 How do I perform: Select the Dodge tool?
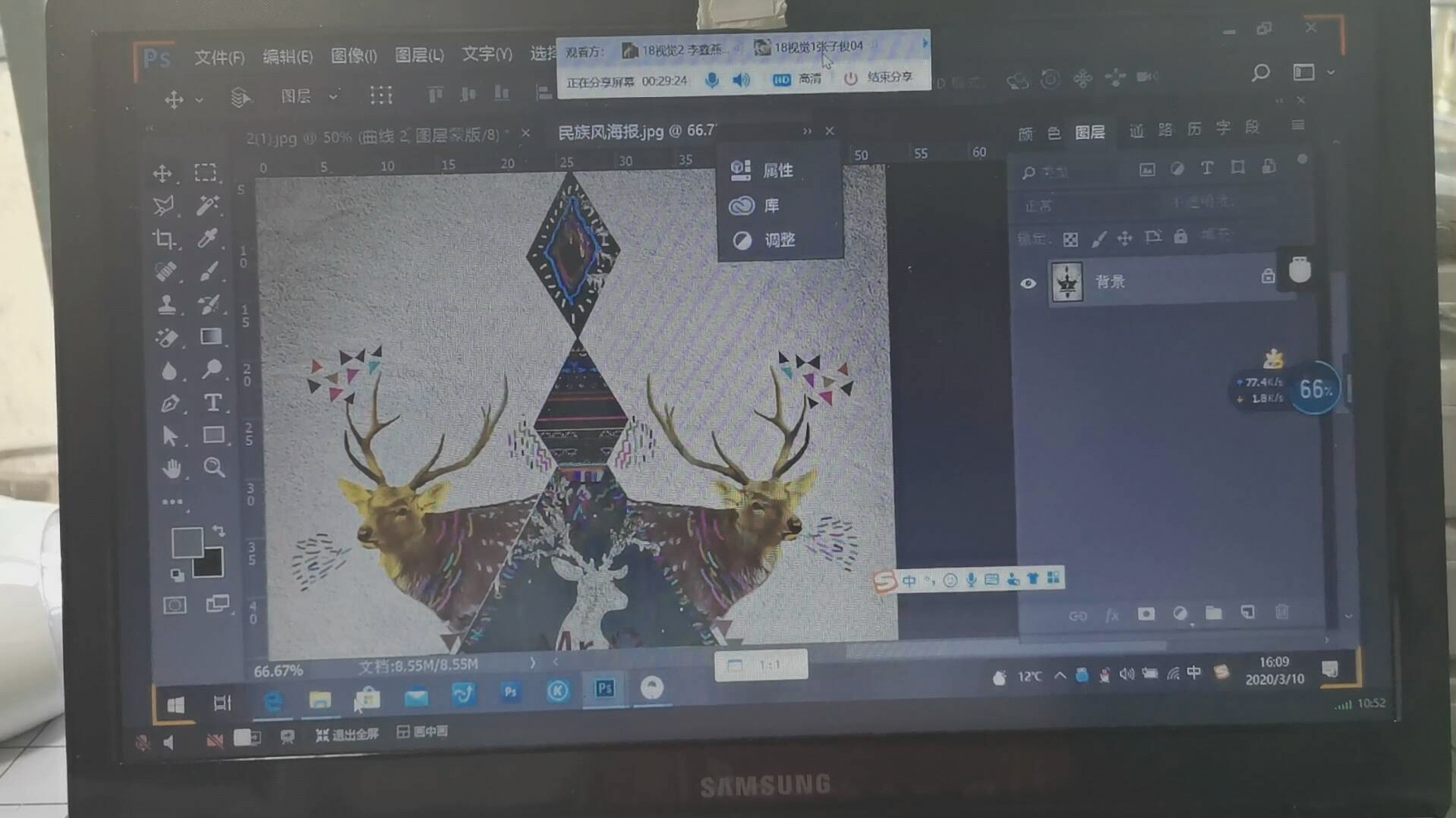pyautogui.click(x=212, y=370)
